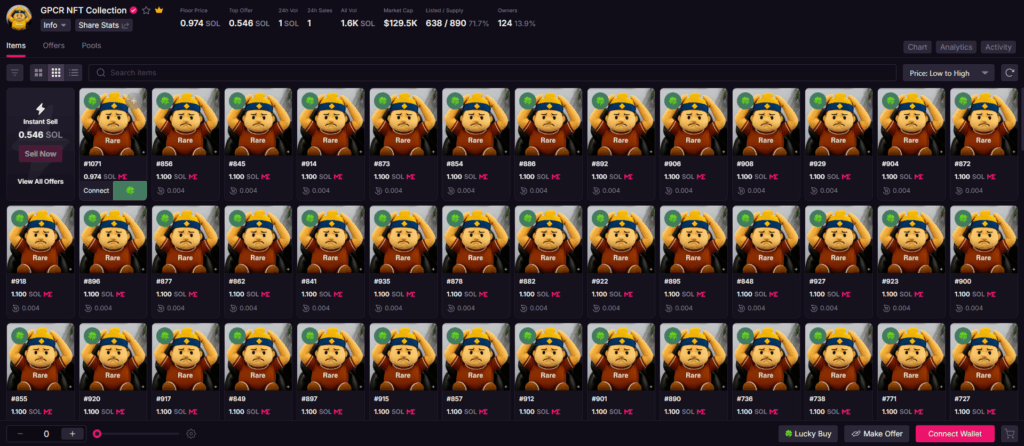Open the Offers tab

(54, 46)
